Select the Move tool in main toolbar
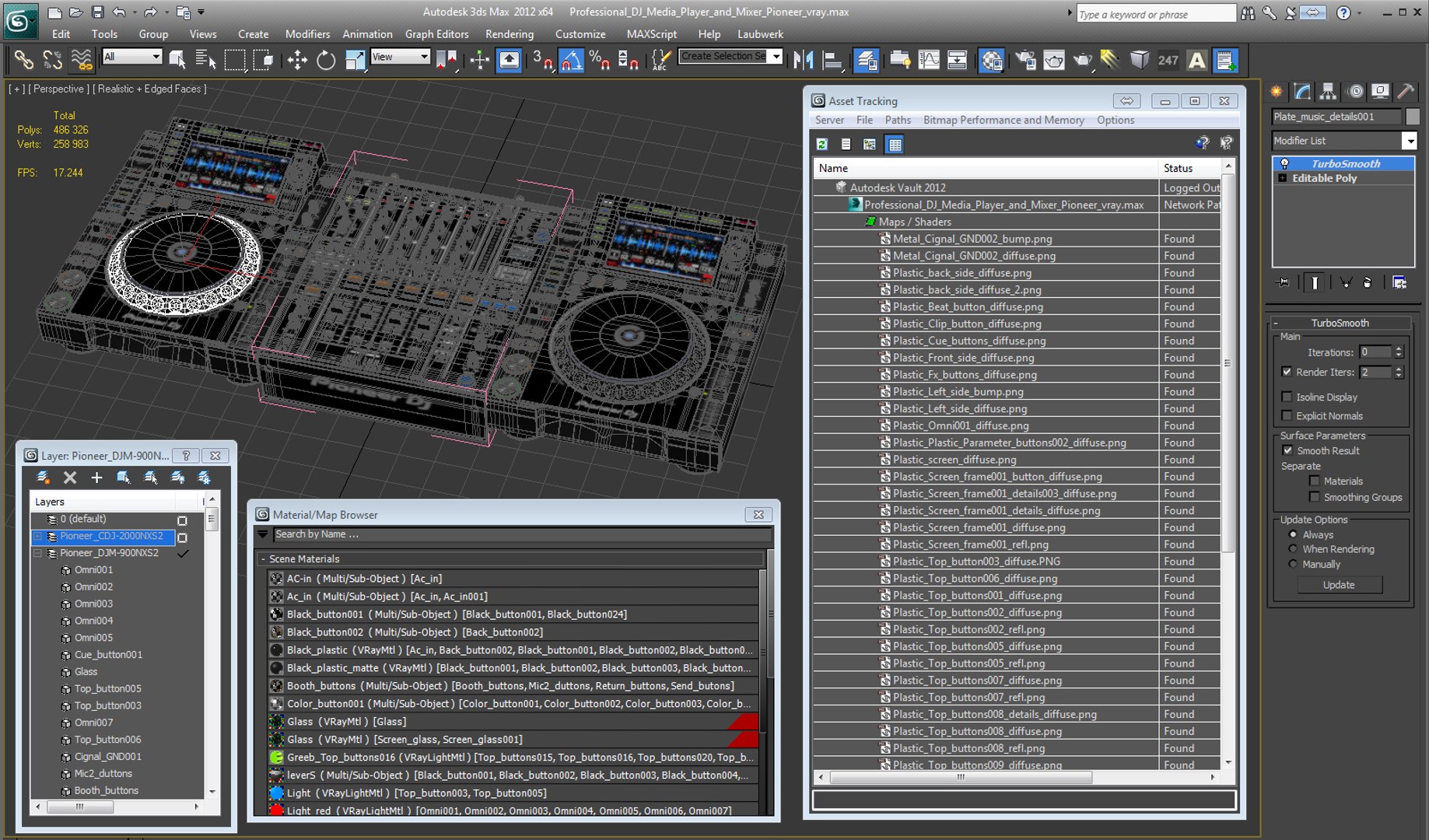Image resolution: width=1429 pixels, height=840 pixels. (297, 60)
